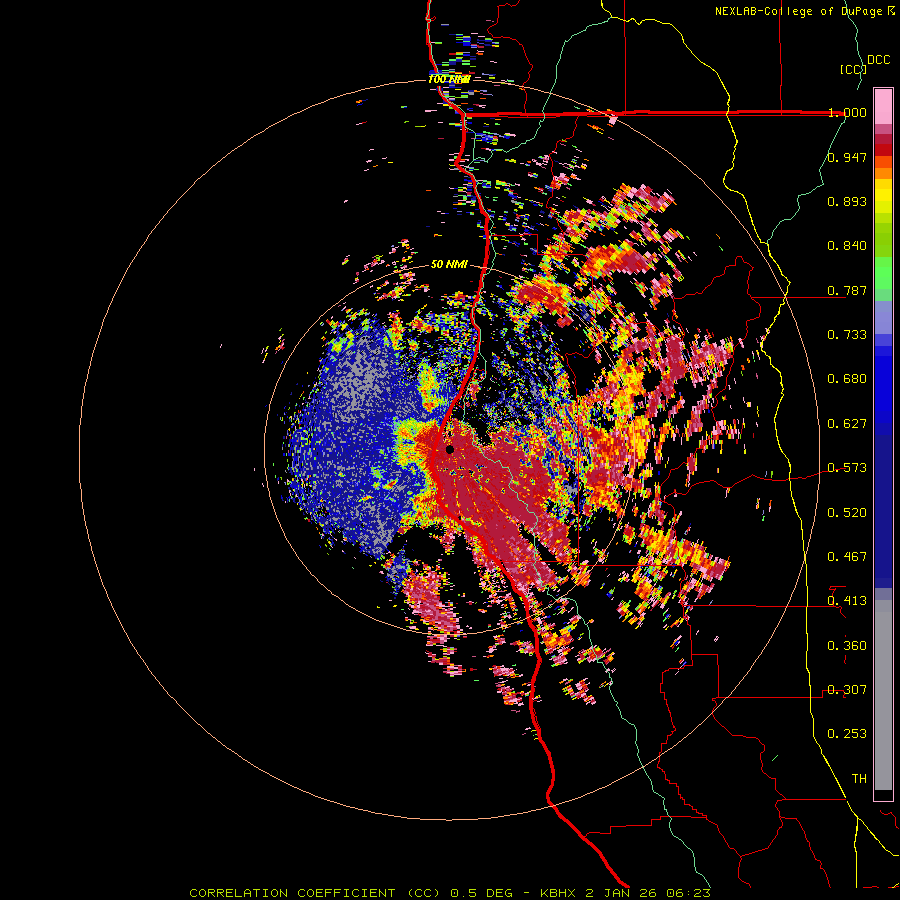Click the 0.467 scale value
The height and width of the screenshot is (900, 900).
pyautogui.click(x=847, y=557)
